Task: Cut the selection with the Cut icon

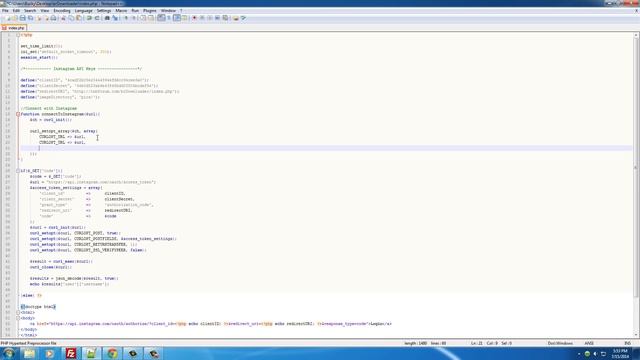Action: tap(63, 18)
